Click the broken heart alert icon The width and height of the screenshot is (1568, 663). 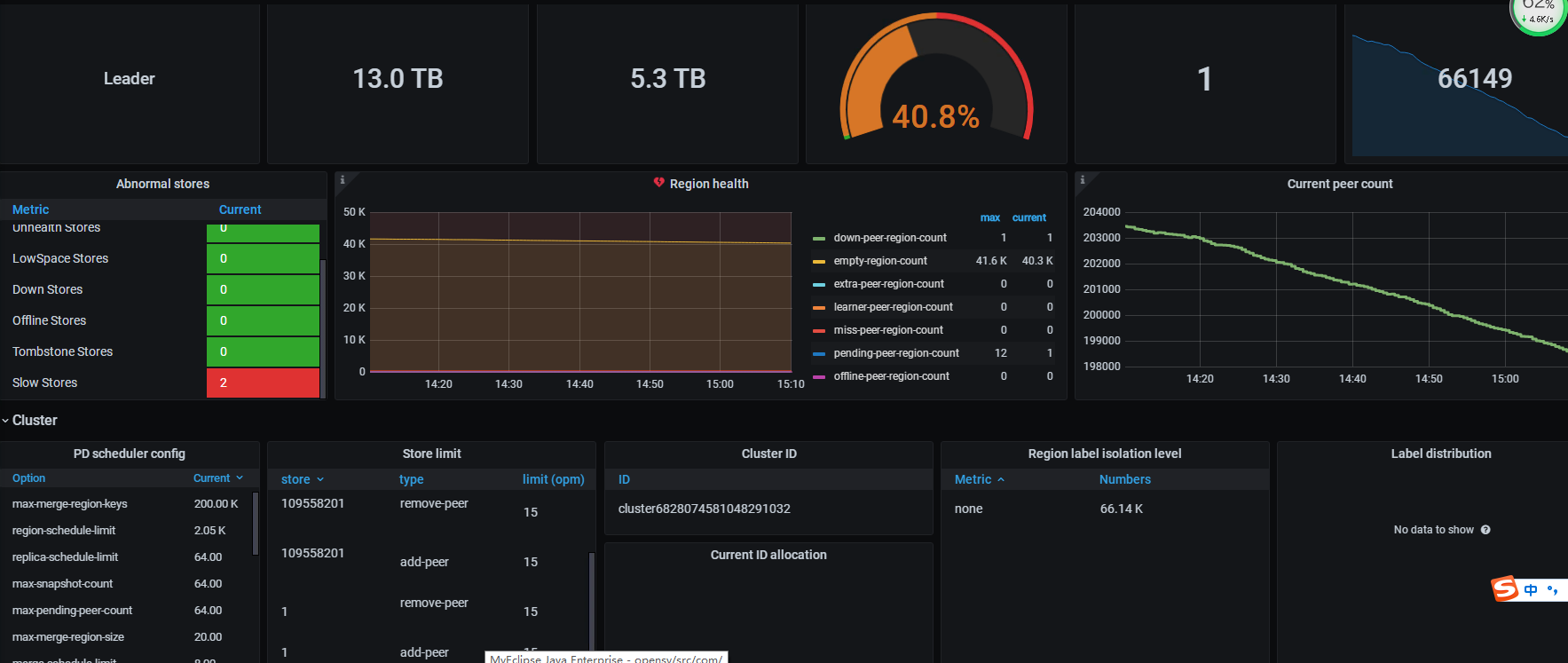pos(658,183)
